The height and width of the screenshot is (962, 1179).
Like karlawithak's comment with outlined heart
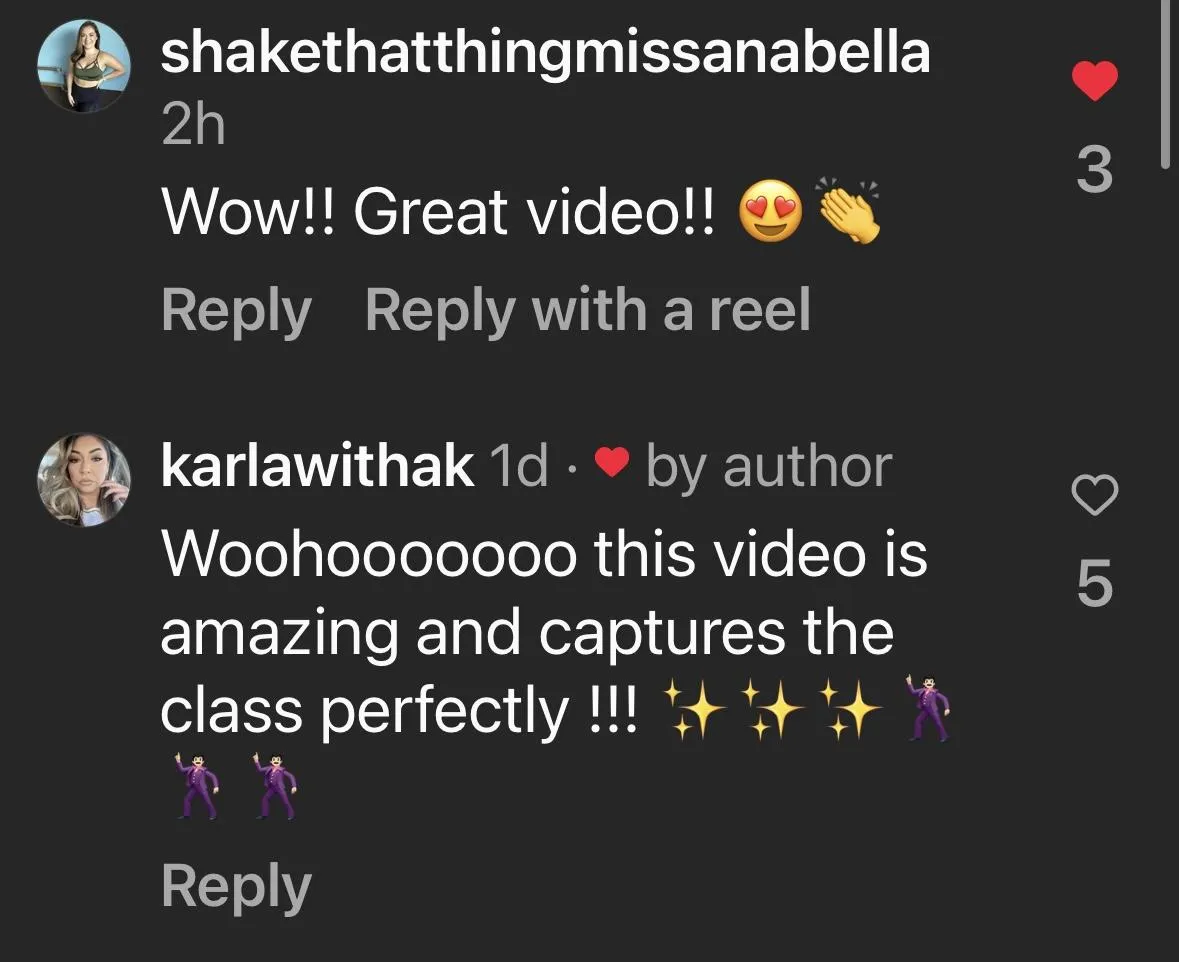pyautogui.click(x=1094, y=495)
